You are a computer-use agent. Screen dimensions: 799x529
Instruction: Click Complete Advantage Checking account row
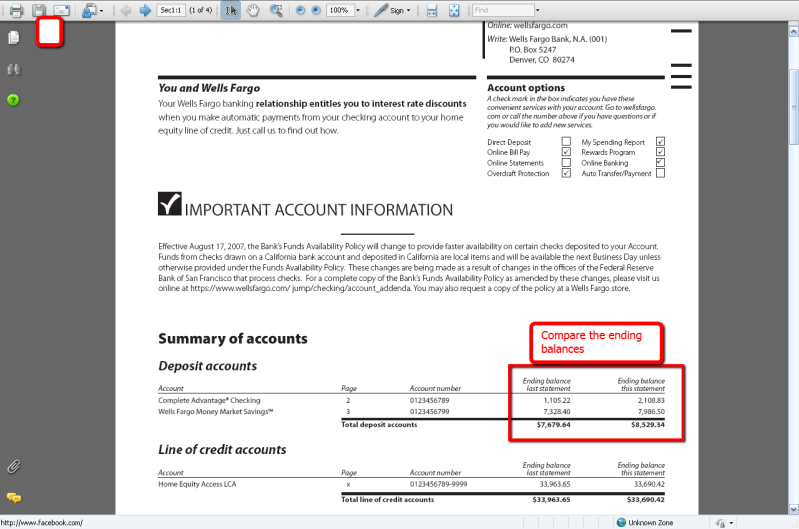(x=411, y=401)
